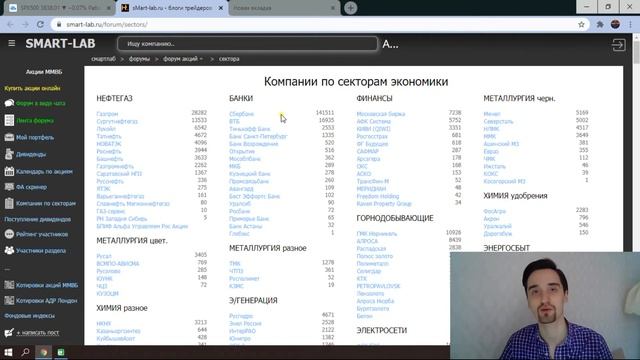Open Участники раздела people icon

pyautogui.click(x=9, y=251)
